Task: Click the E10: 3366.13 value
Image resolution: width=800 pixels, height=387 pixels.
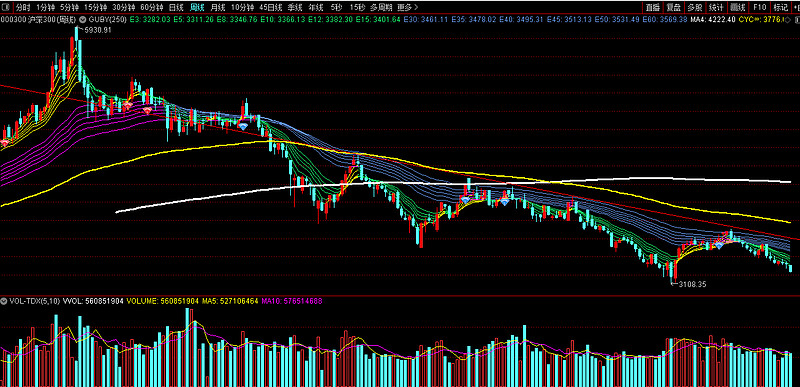Action: [x=282, y=19]
